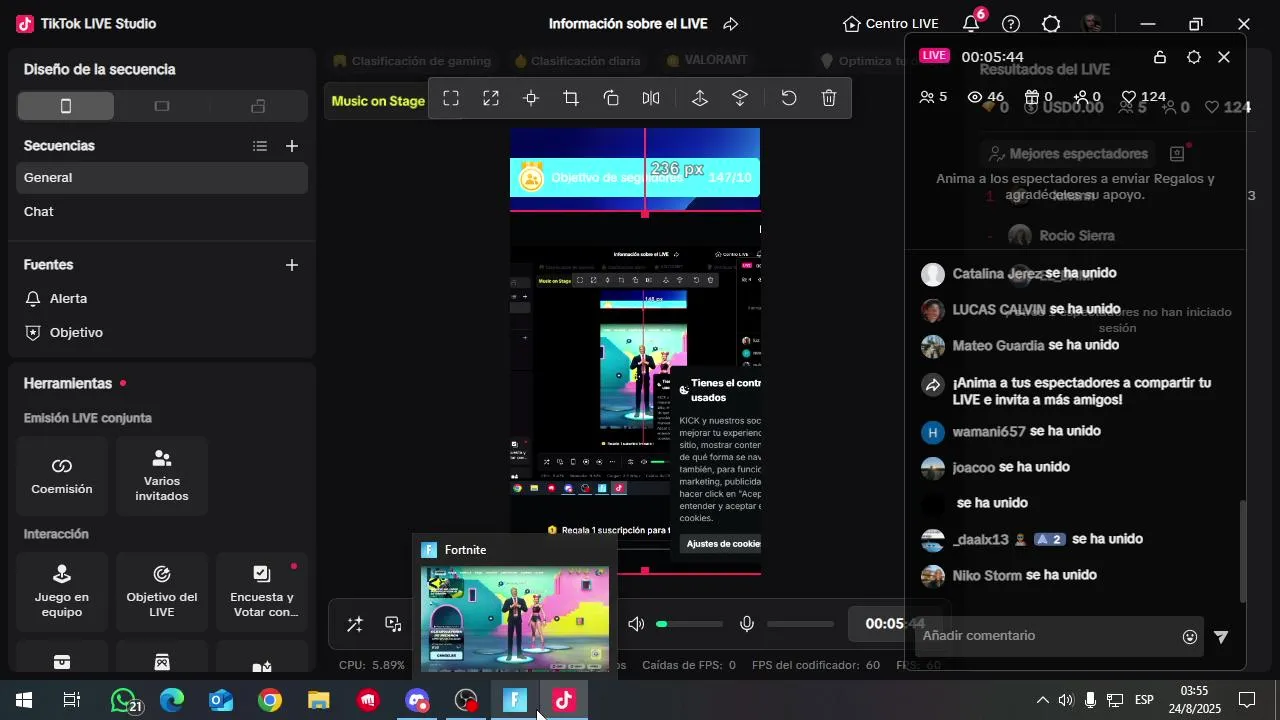Open the Objetivo del LIVE tool
The height and width of the screenshot is (720, 1280).
click(x=162, y=592)
